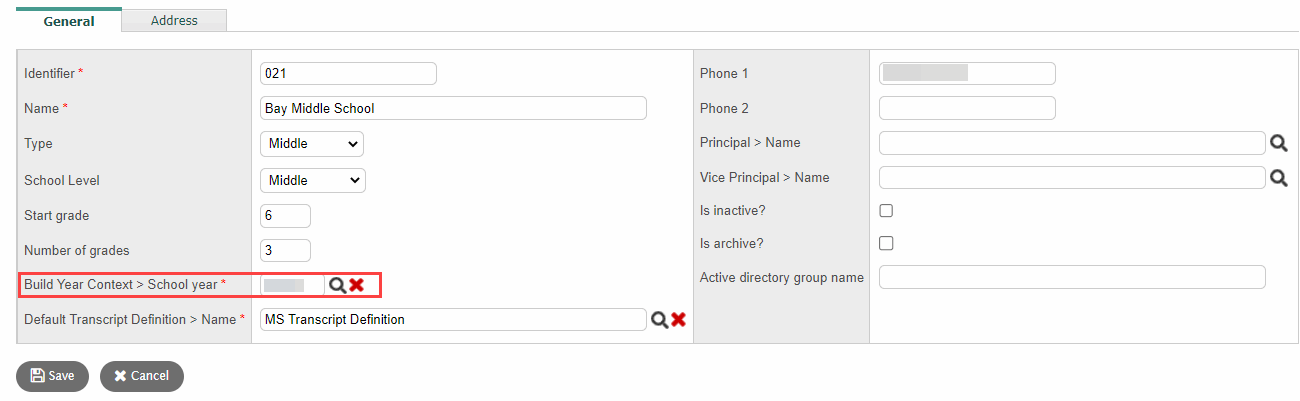Open the Vice Principal name lookup
Viewport: 1300px width, 401px height.
pos(1278,178)
